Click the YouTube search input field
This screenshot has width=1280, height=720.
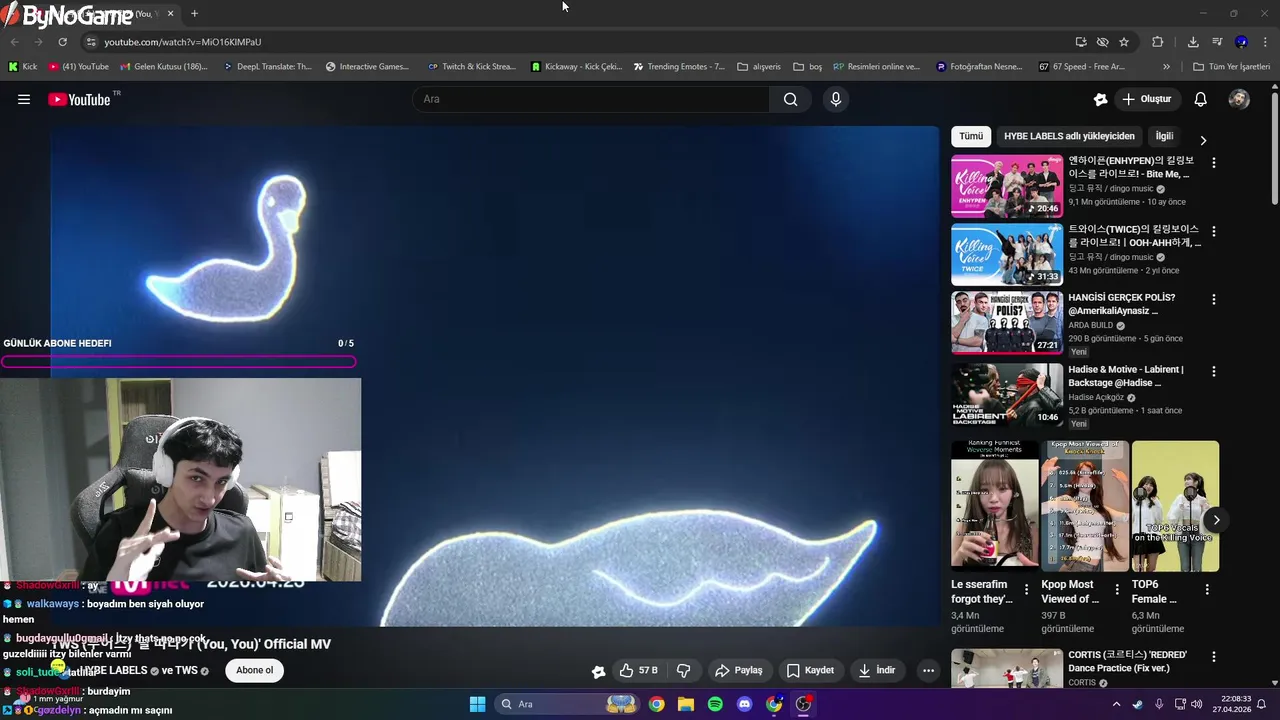pos(591,99)
